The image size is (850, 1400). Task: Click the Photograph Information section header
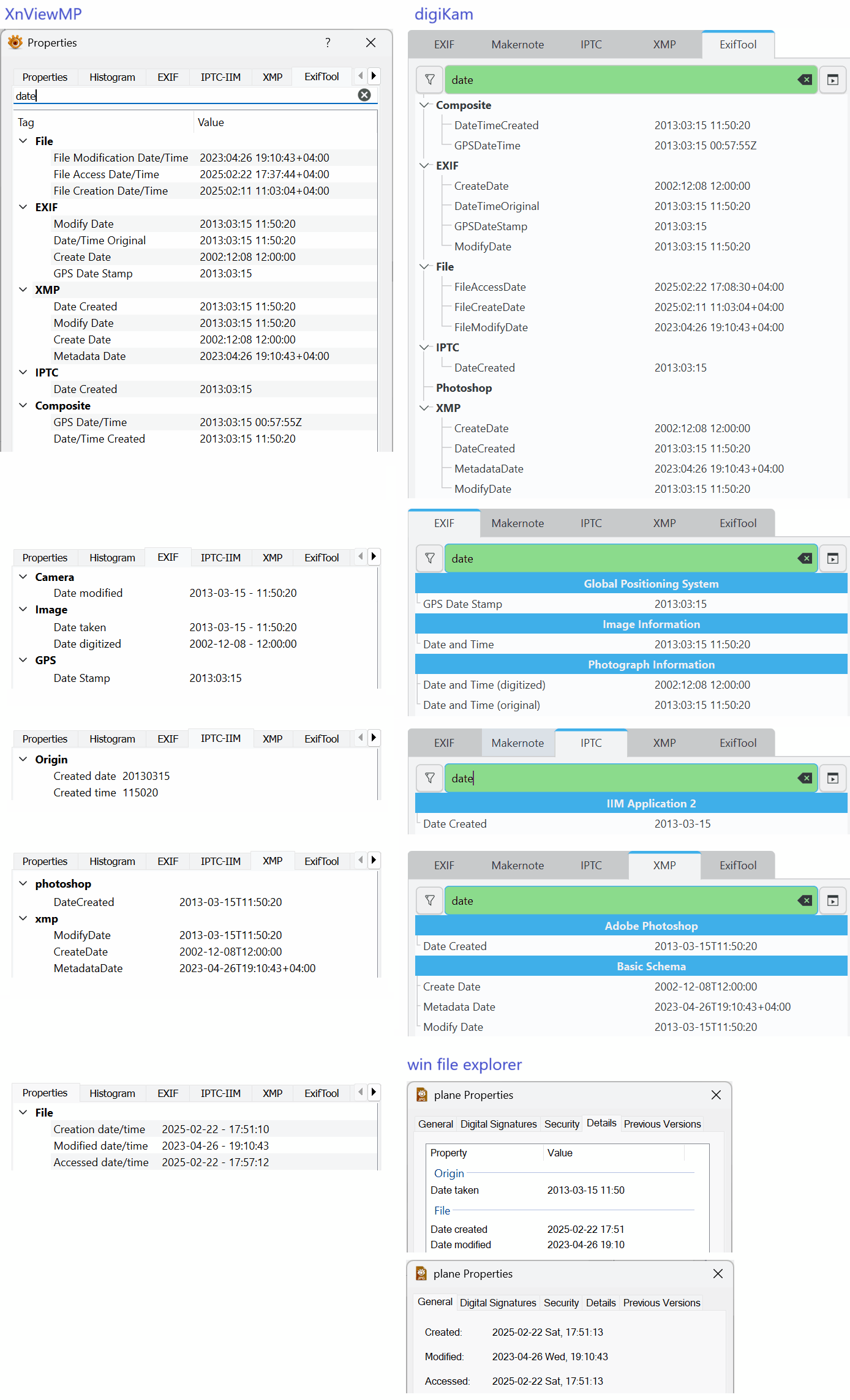pos(631,664)
